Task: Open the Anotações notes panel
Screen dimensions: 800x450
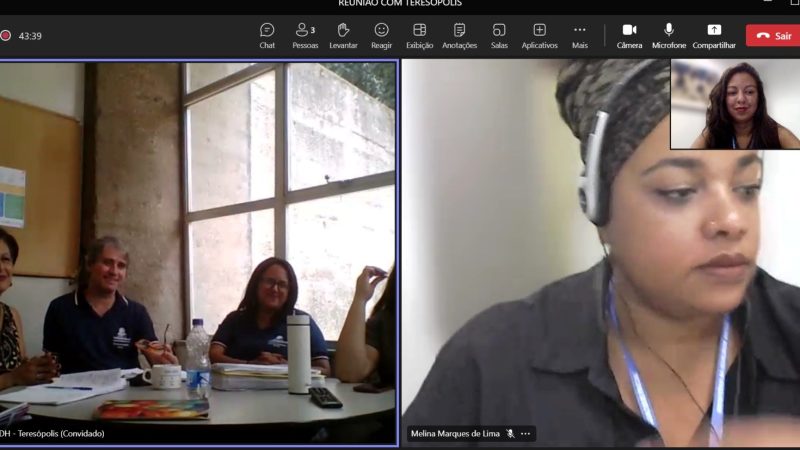Action: tap(459, 35)
